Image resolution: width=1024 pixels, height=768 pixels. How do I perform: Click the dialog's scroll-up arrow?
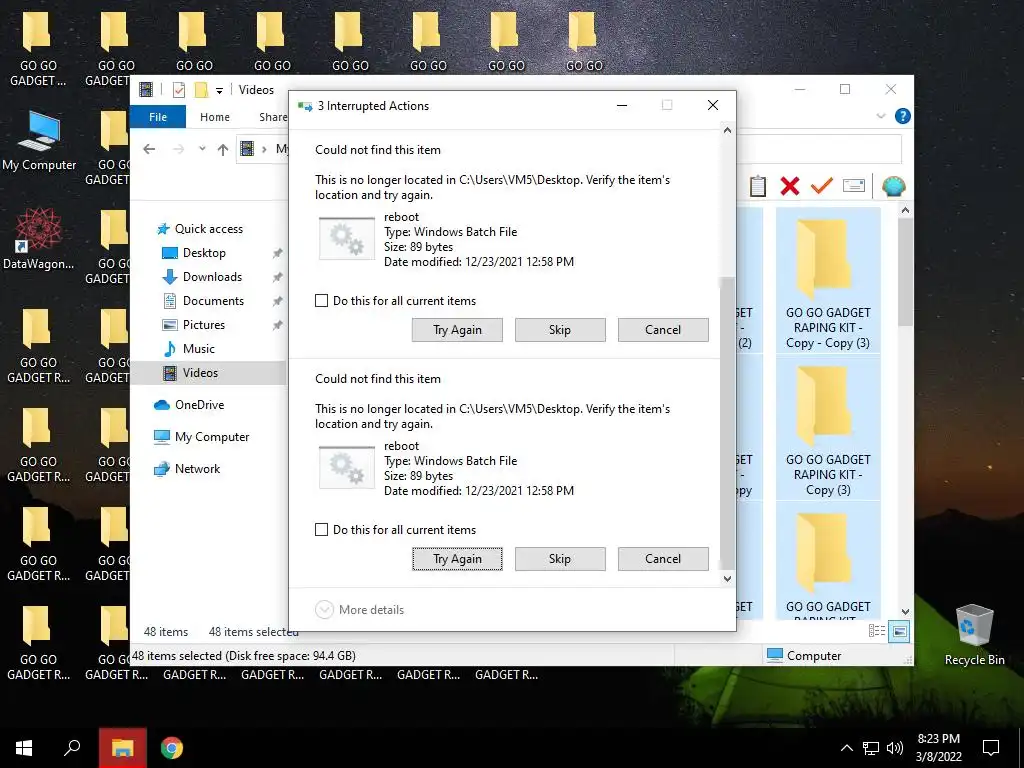[x=728, y=131]
